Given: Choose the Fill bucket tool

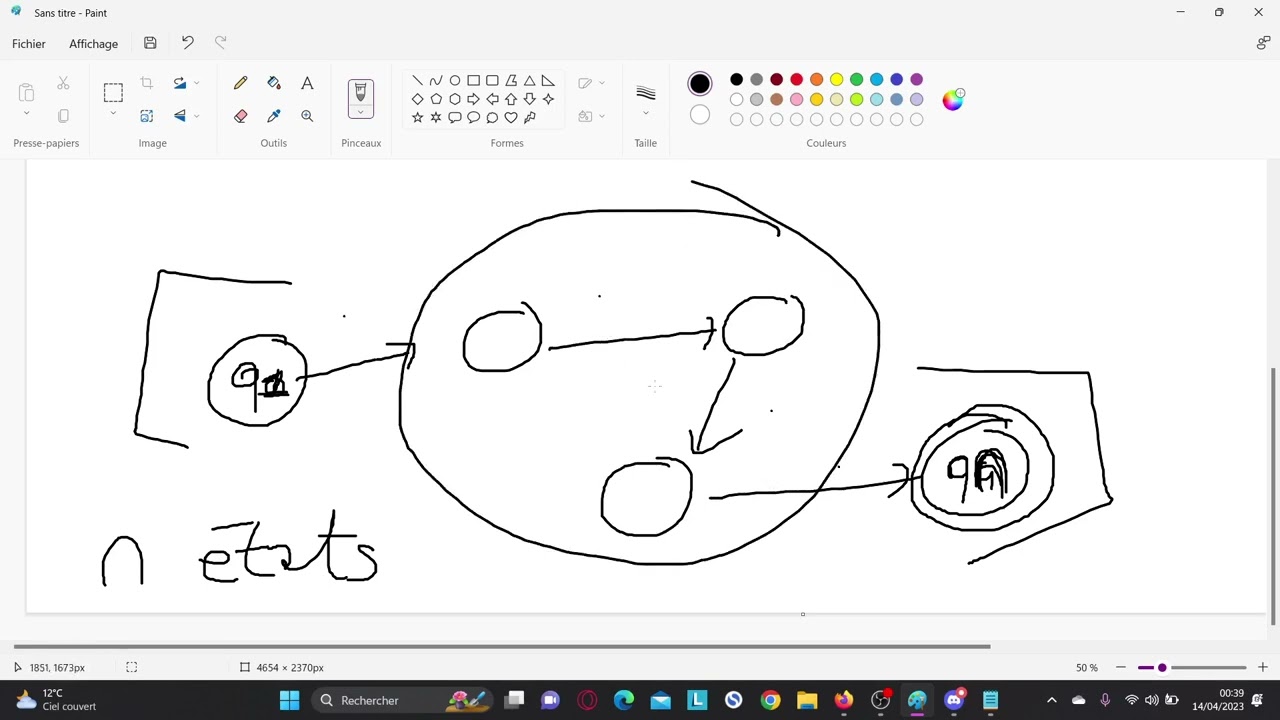Looking at the screenshot, I should [274, 83].
